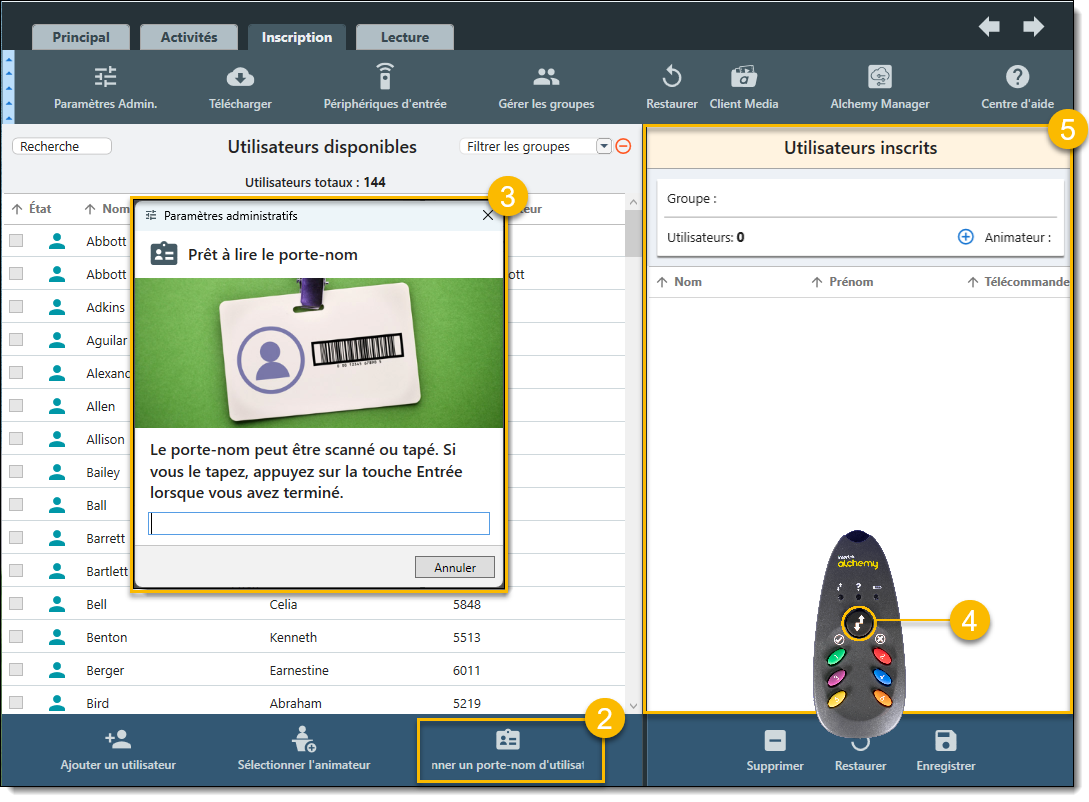The image size is (1089, 802).
Task: Open Gérer les groupes
Action: pyautogui.click(x=546, y=87)
